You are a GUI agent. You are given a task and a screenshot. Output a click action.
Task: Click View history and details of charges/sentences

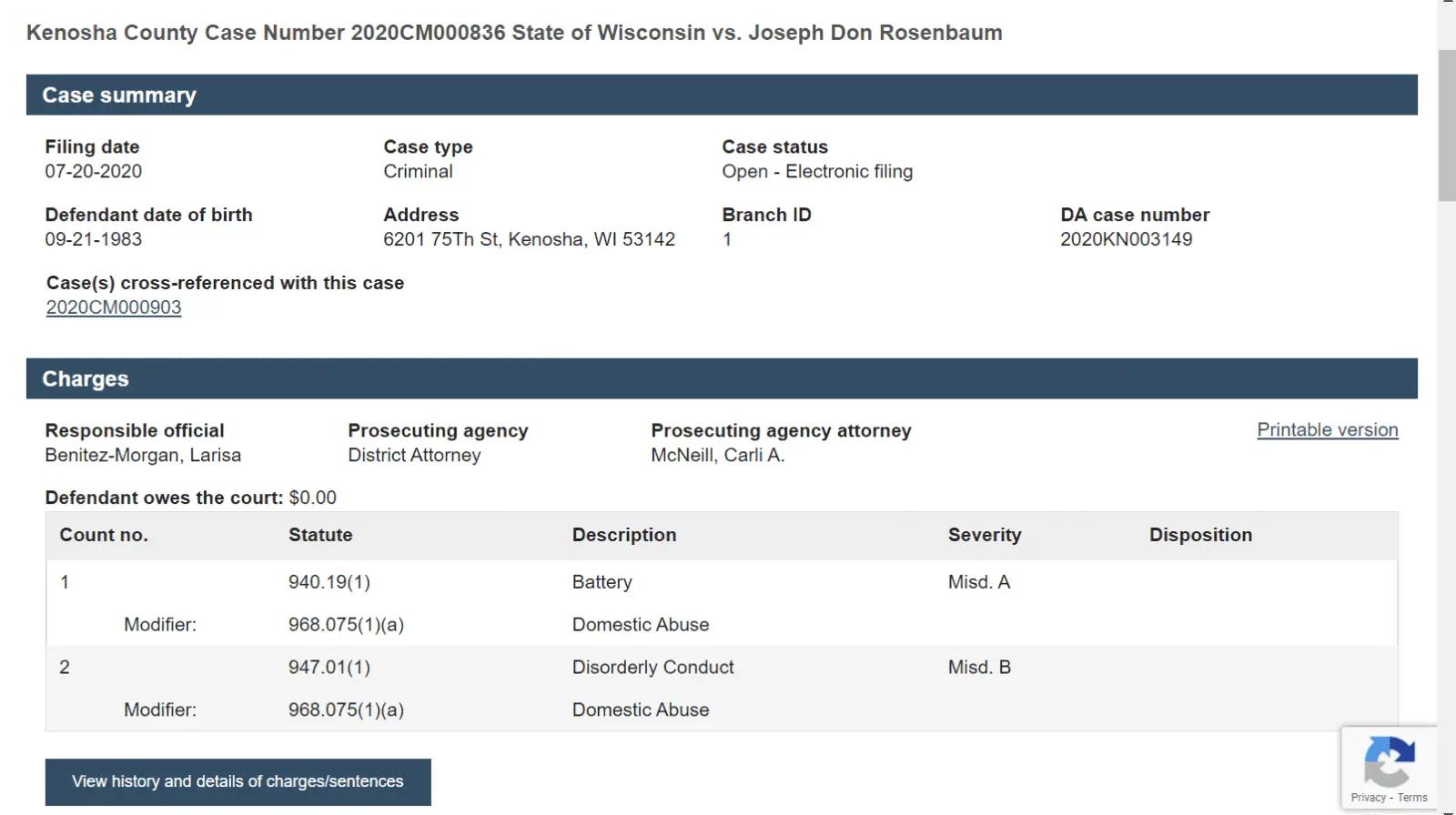coord(238,781)
